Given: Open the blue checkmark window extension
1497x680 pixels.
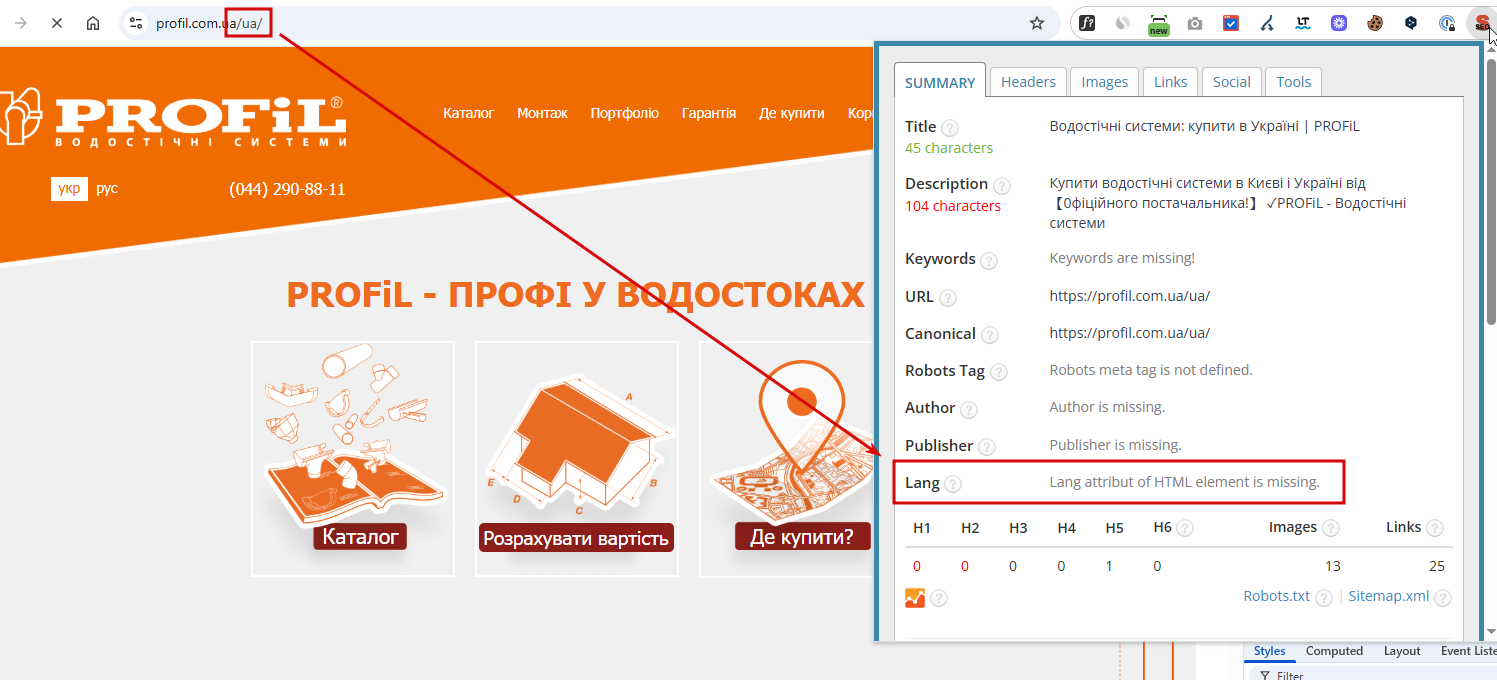Looking at the screenshot, I should pyautogui.click(x=1231, y=23).
